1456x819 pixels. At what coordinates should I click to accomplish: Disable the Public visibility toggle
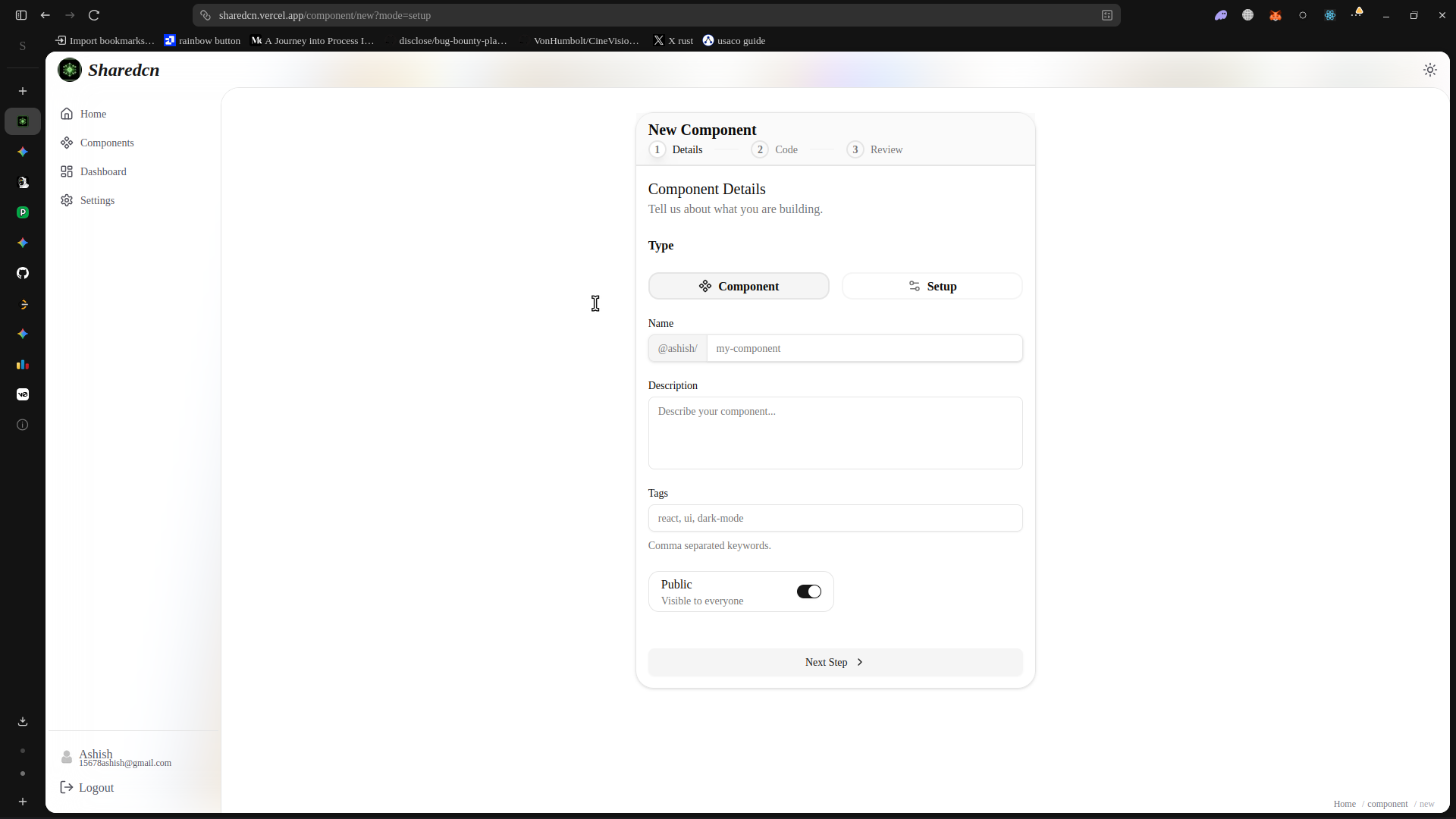click(808, 591)
